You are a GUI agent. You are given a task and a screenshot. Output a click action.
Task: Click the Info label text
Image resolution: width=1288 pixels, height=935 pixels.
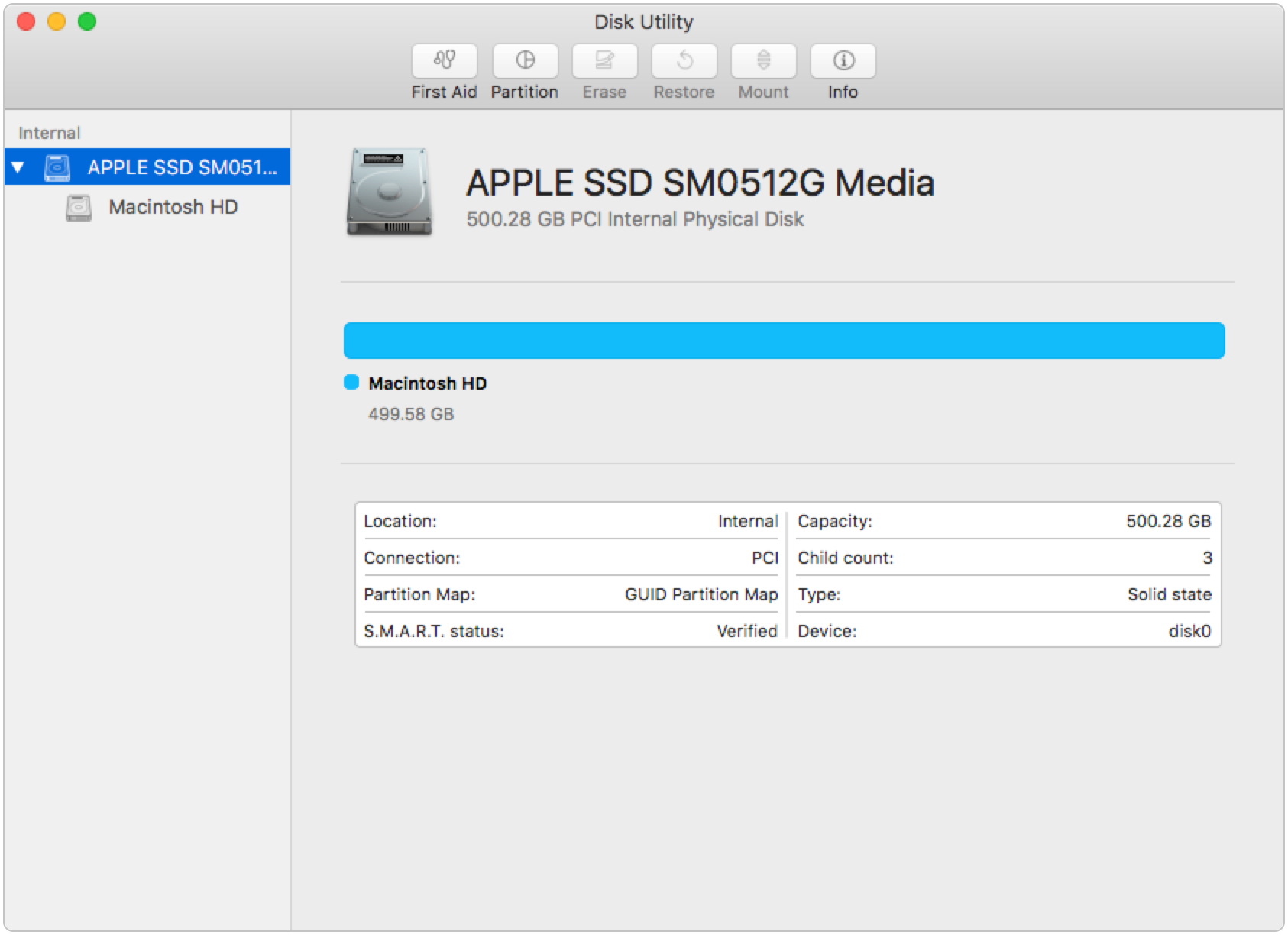click(843, 92)
